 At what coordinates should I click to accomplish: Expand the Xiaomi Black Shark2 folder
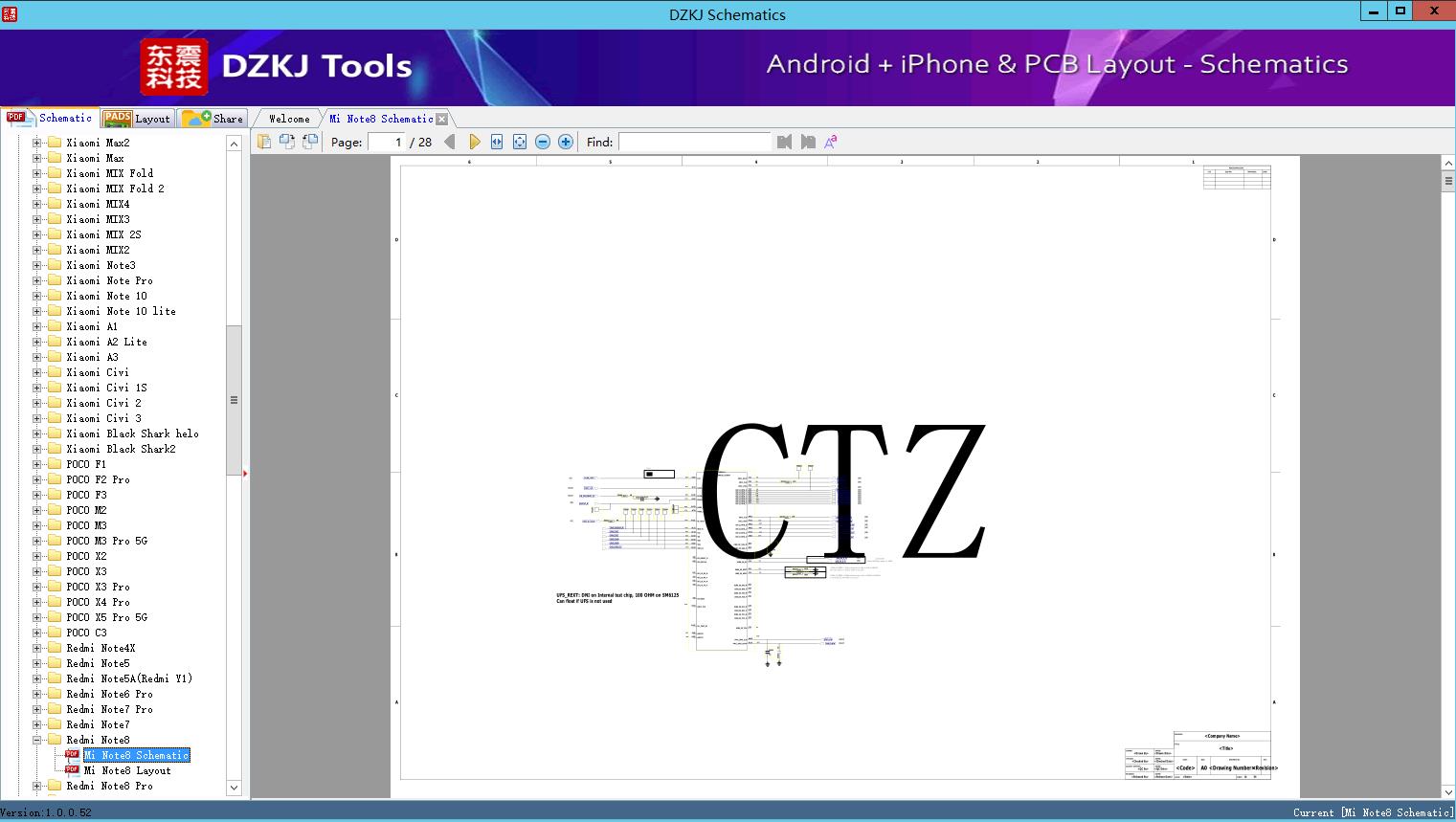pyautogui.click(x=36, y=449)
